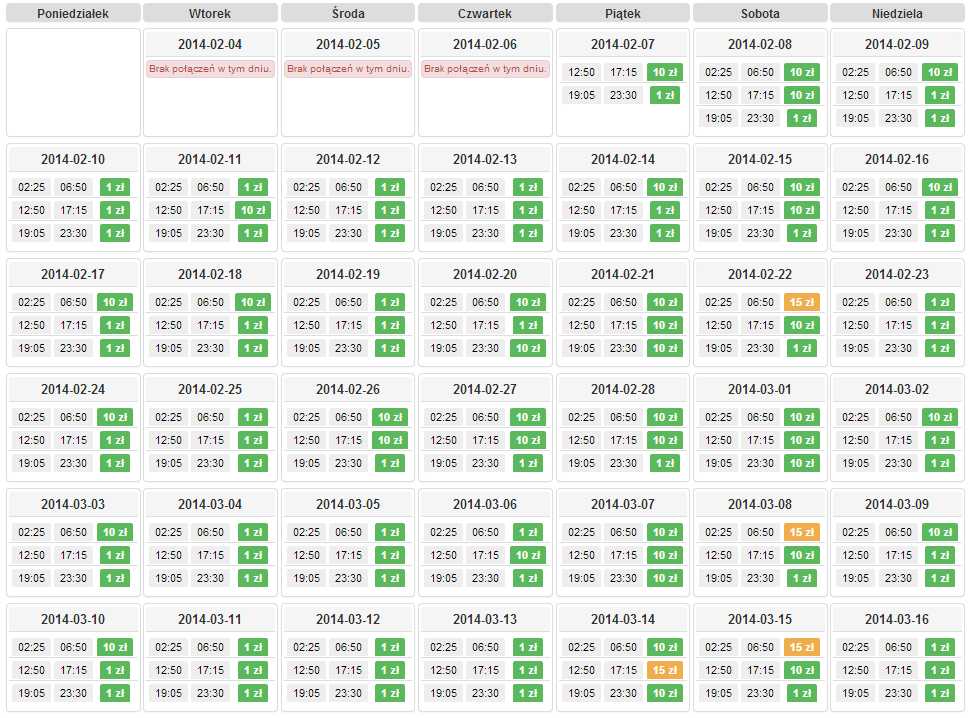Choose the 10 zł fare on 2014-03-06
Image resolution: width=975 pixels, height=718 pixels.
click(527, 555)
